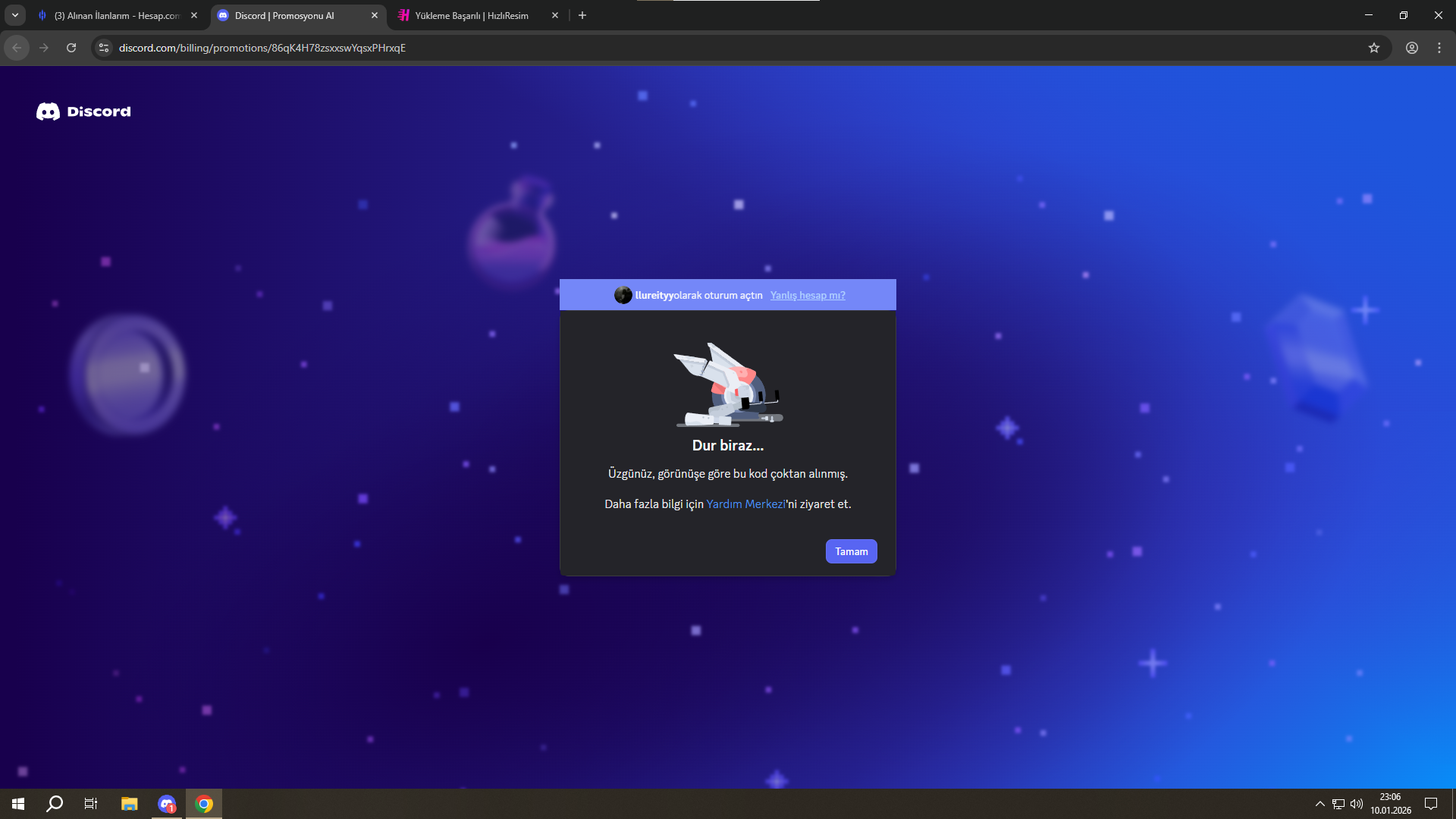Close the Discord Promosyonu Al tab

tap(375, 15)
